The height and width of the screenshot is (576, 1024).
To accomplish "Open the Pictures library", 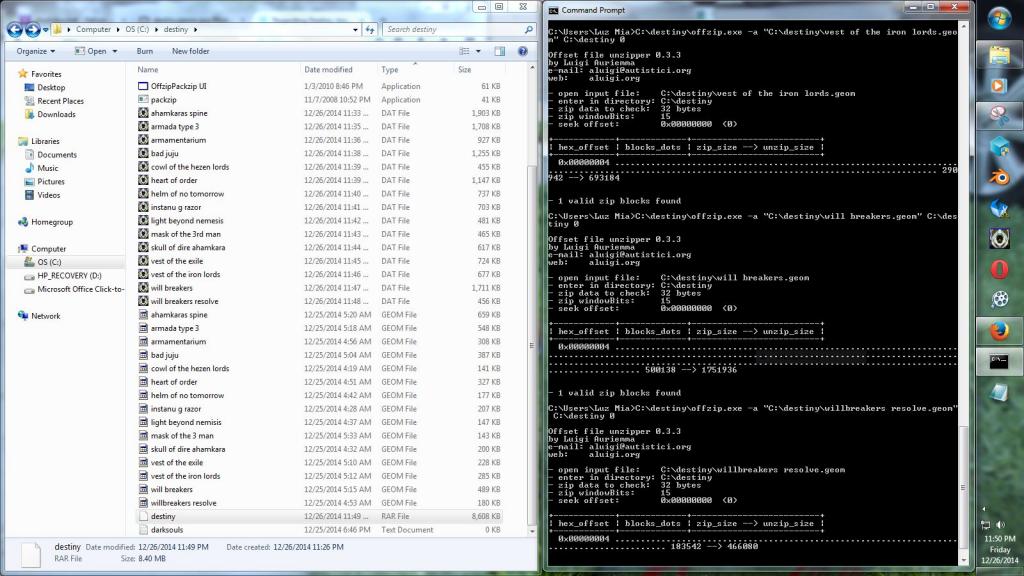I will point(51,182).
